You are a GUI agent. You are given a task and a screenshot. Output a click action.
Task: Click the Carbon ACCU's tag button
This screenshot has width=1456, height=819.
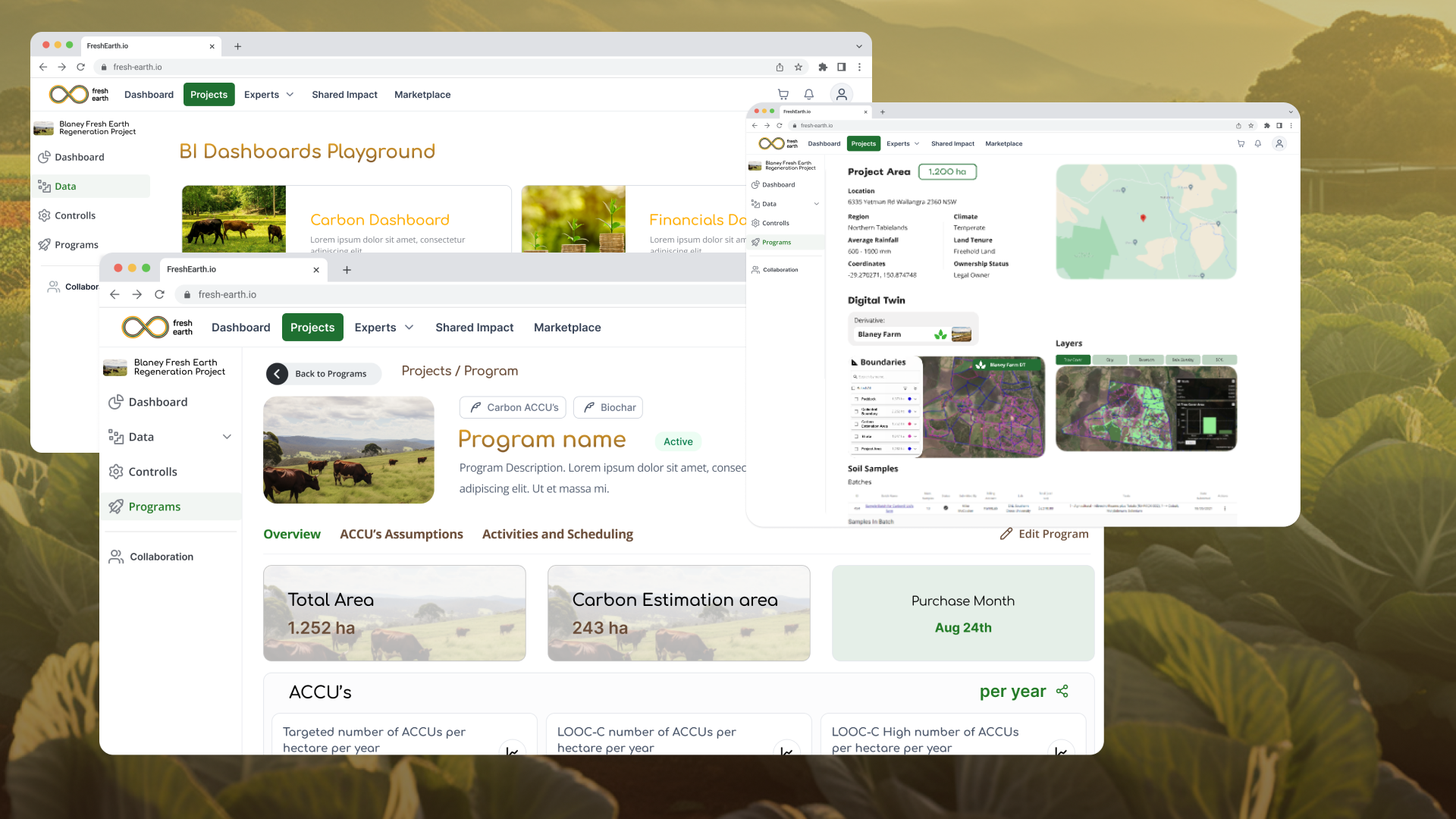[514, 407]
